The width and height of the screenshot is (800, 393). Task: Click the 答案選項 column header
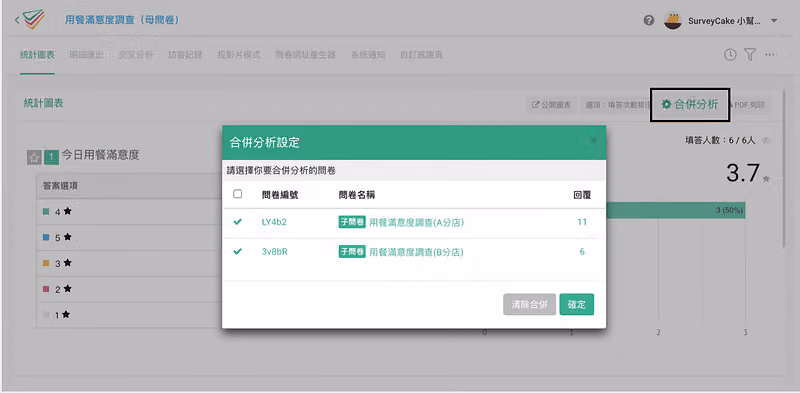[x=60, y=186]
